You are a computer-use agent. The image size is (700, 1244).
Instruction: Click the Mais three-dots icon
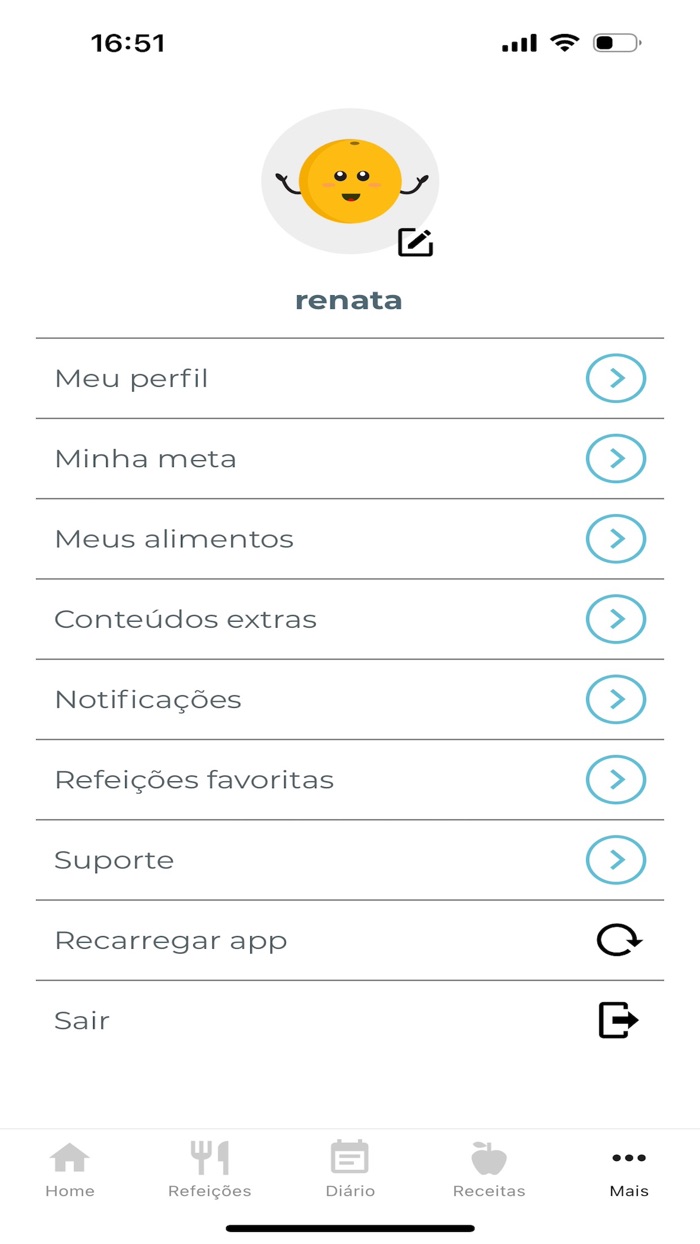pyautogui.click(x=628, y=1156)
